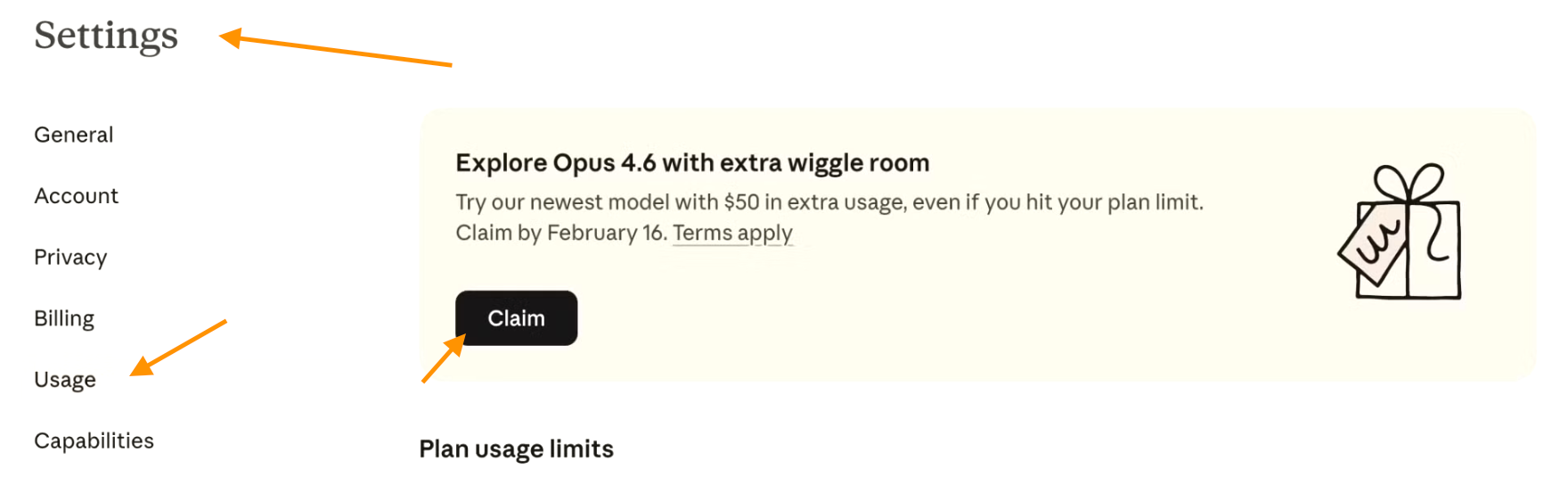1568x485 pixels.
Task: Click empty area of the promo banner card
Action: [x=980, y=321]
